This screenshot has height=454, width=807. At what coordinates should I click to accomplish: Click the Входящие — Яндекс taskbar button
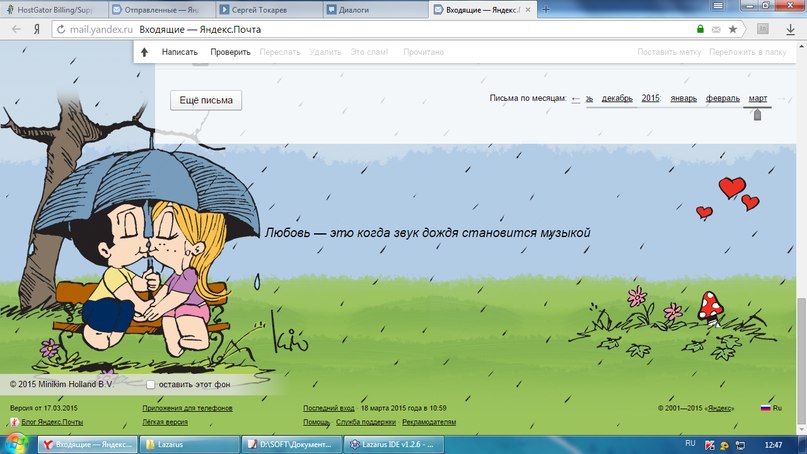[x=88, y=444]
